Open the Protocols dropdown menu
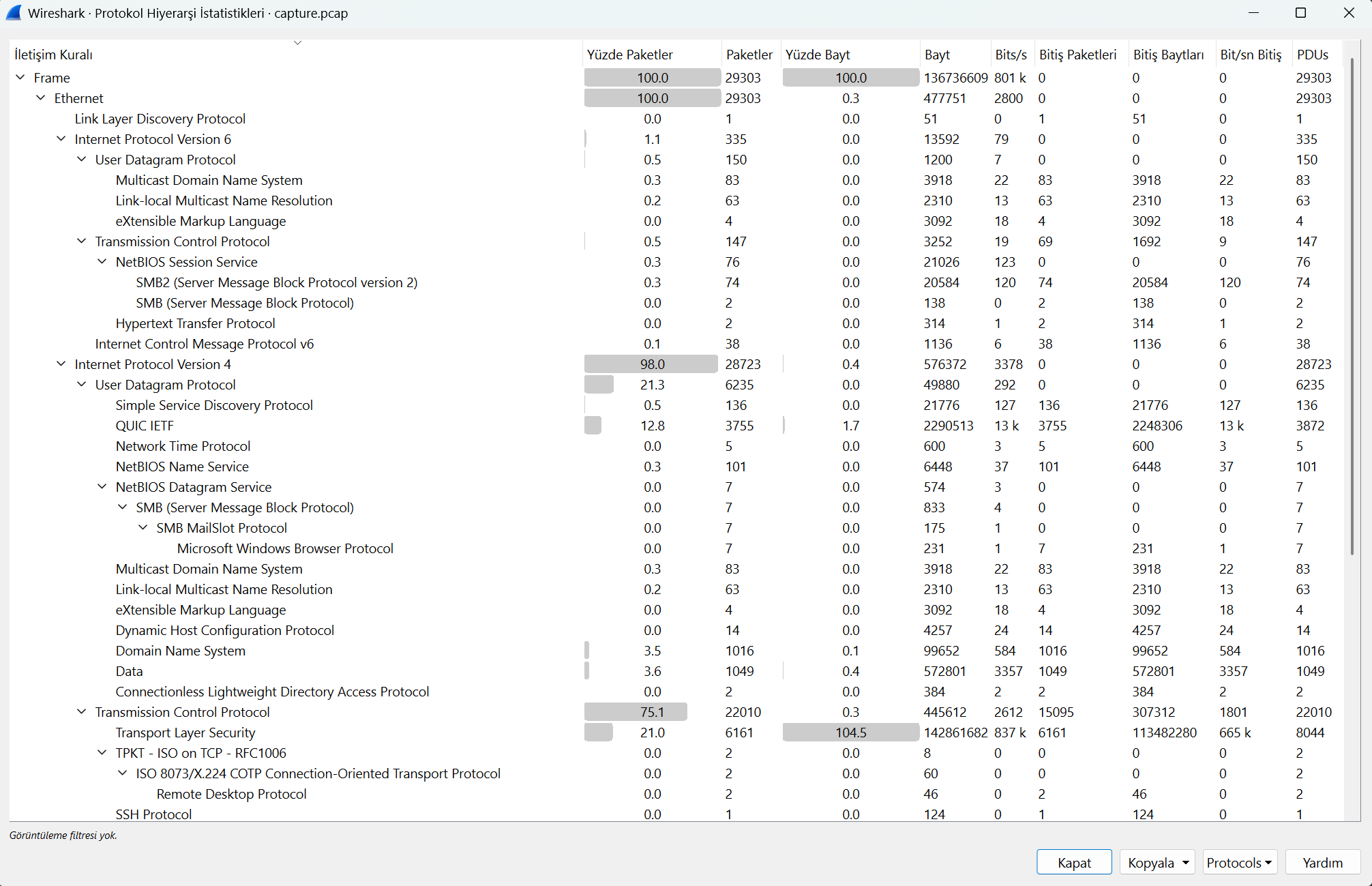 tap(1239, 862)
